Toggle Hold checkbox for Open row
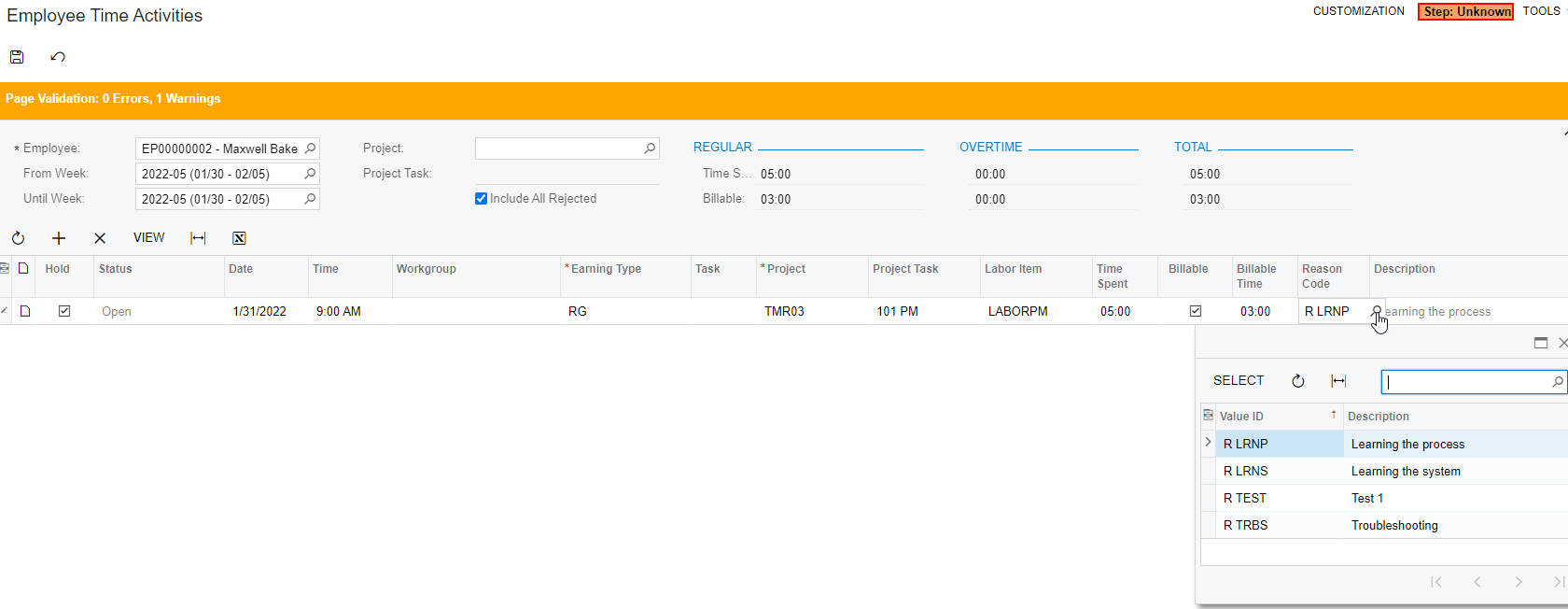 pyautogui.click(x=64, y=311)
